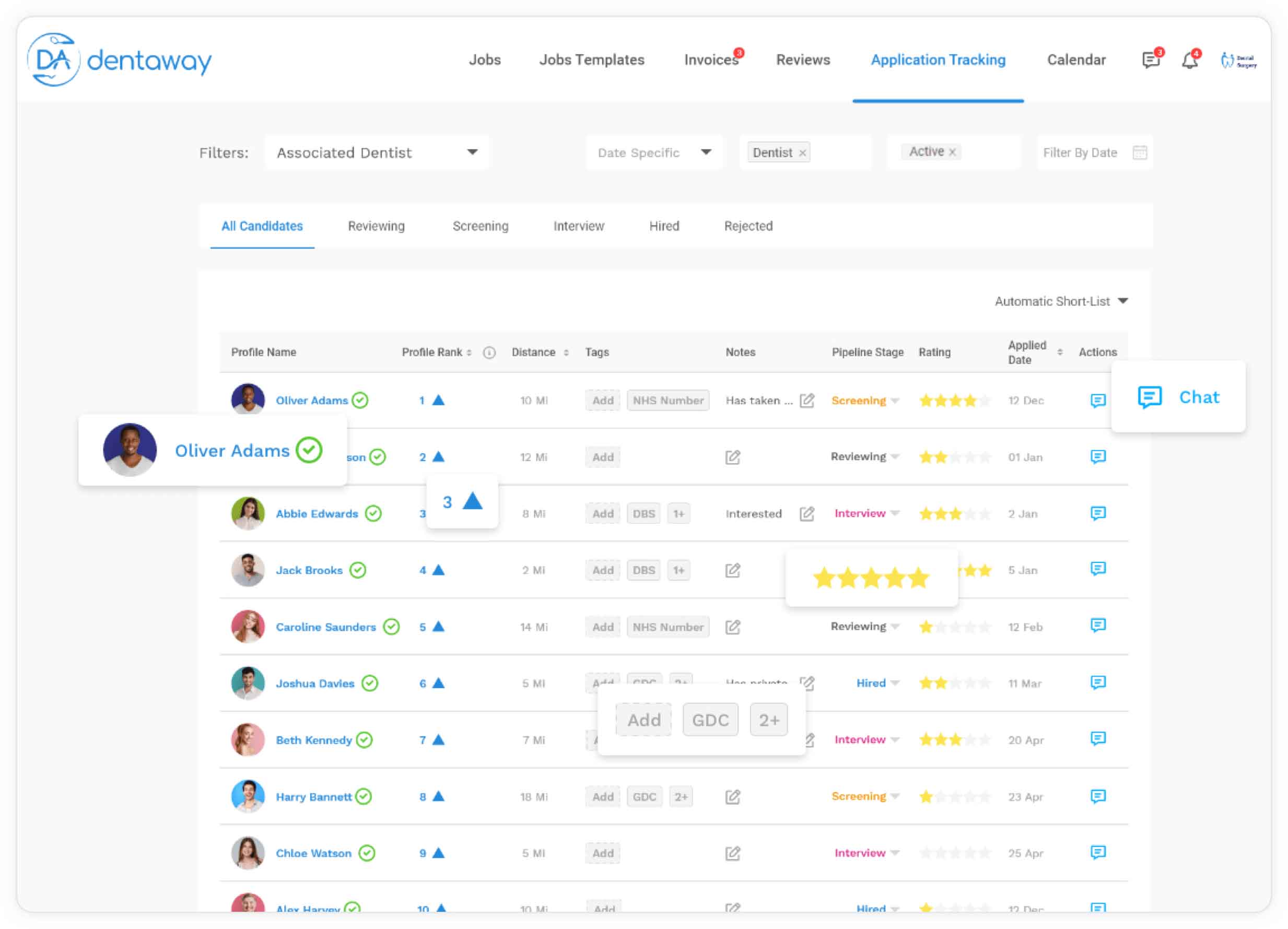
Task: Click Caroline Saunders profile avatar
Action: point(248,626)
